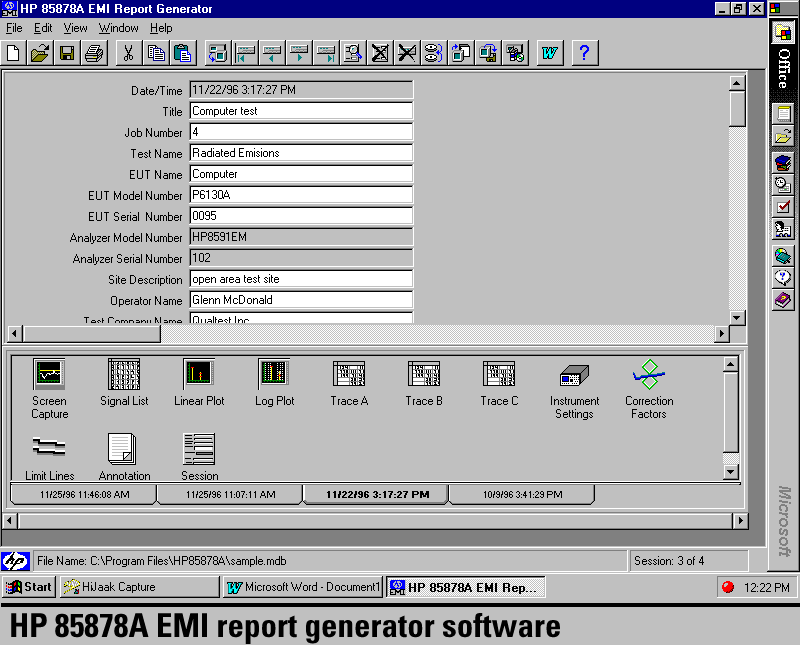The width and height of the screenshot is (800, 645).
Task: Open the Window menu
Action: 118,28
